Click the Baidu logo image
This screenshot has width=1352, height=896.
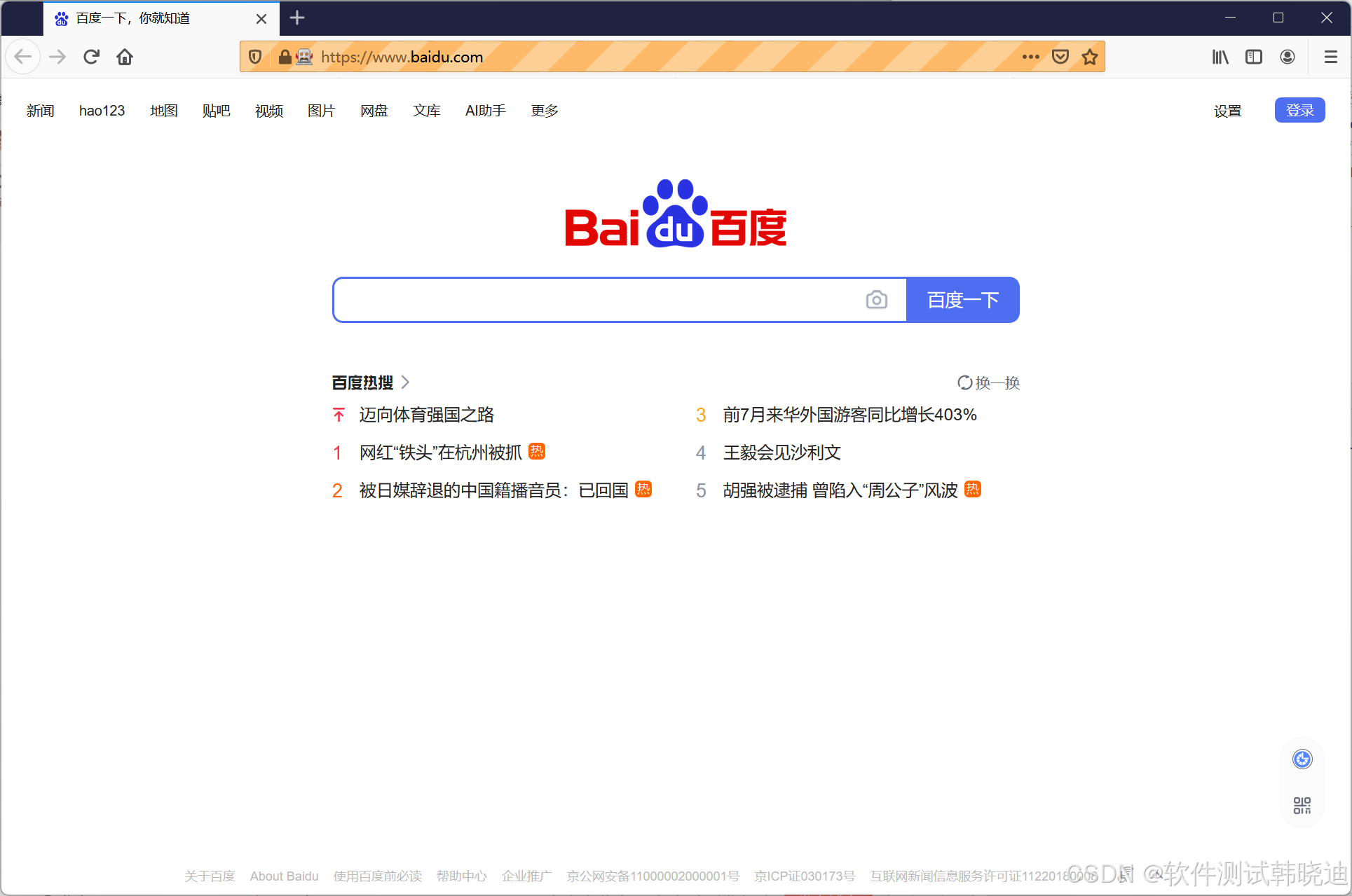(x=676, y=214)
